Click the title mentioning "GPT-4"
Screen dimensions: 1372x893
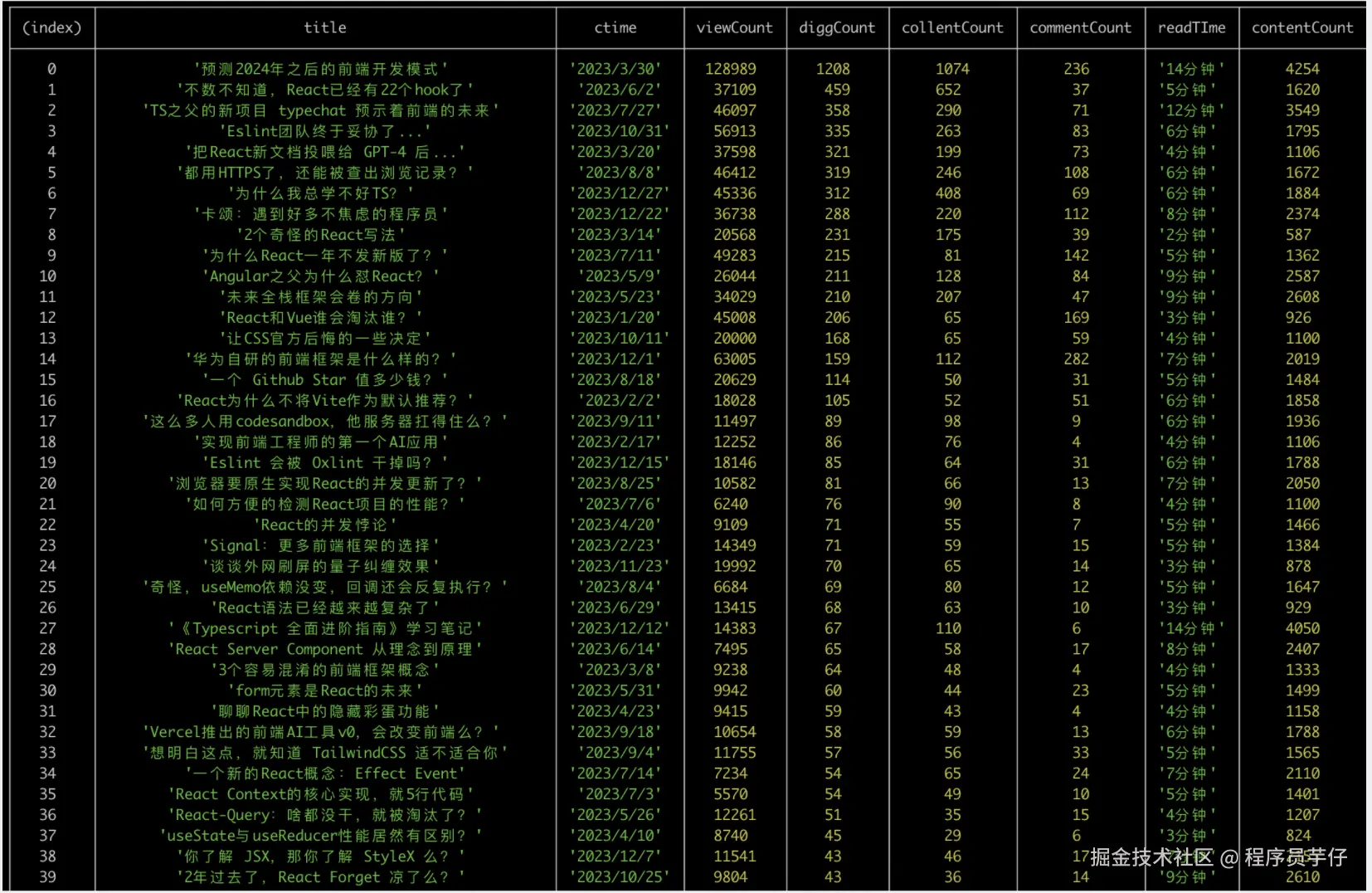click(x=325, y=152)
